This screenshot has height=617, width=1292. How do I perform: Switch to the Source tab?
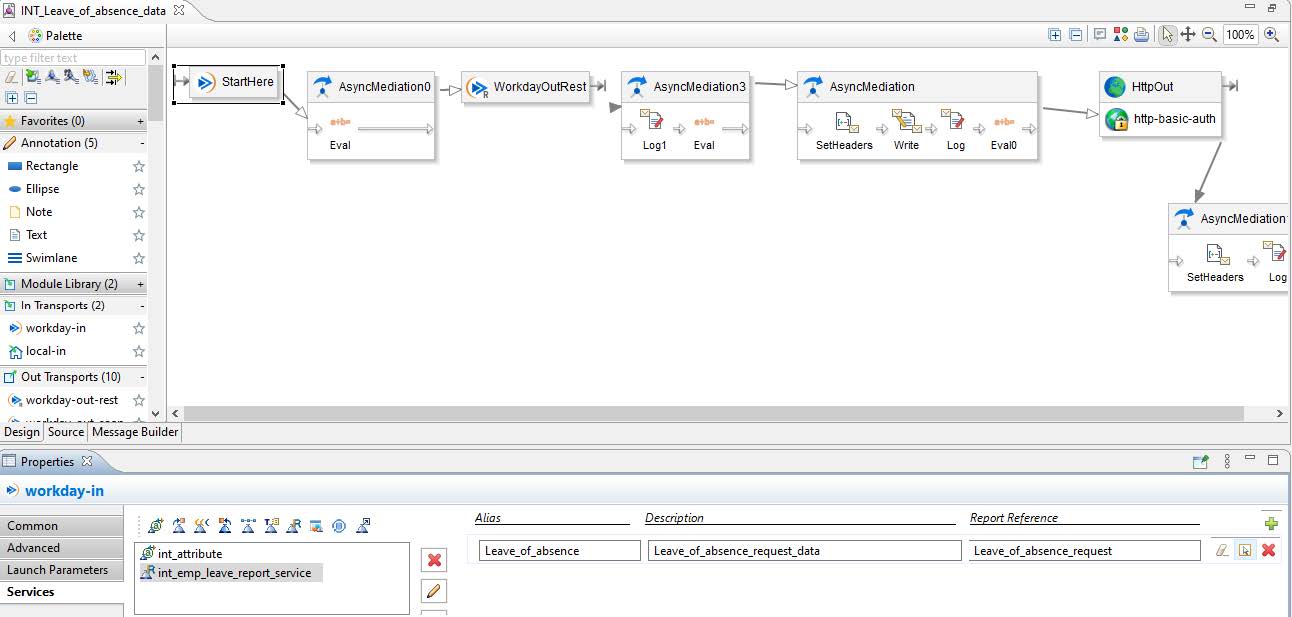click(x=66, y=432)
